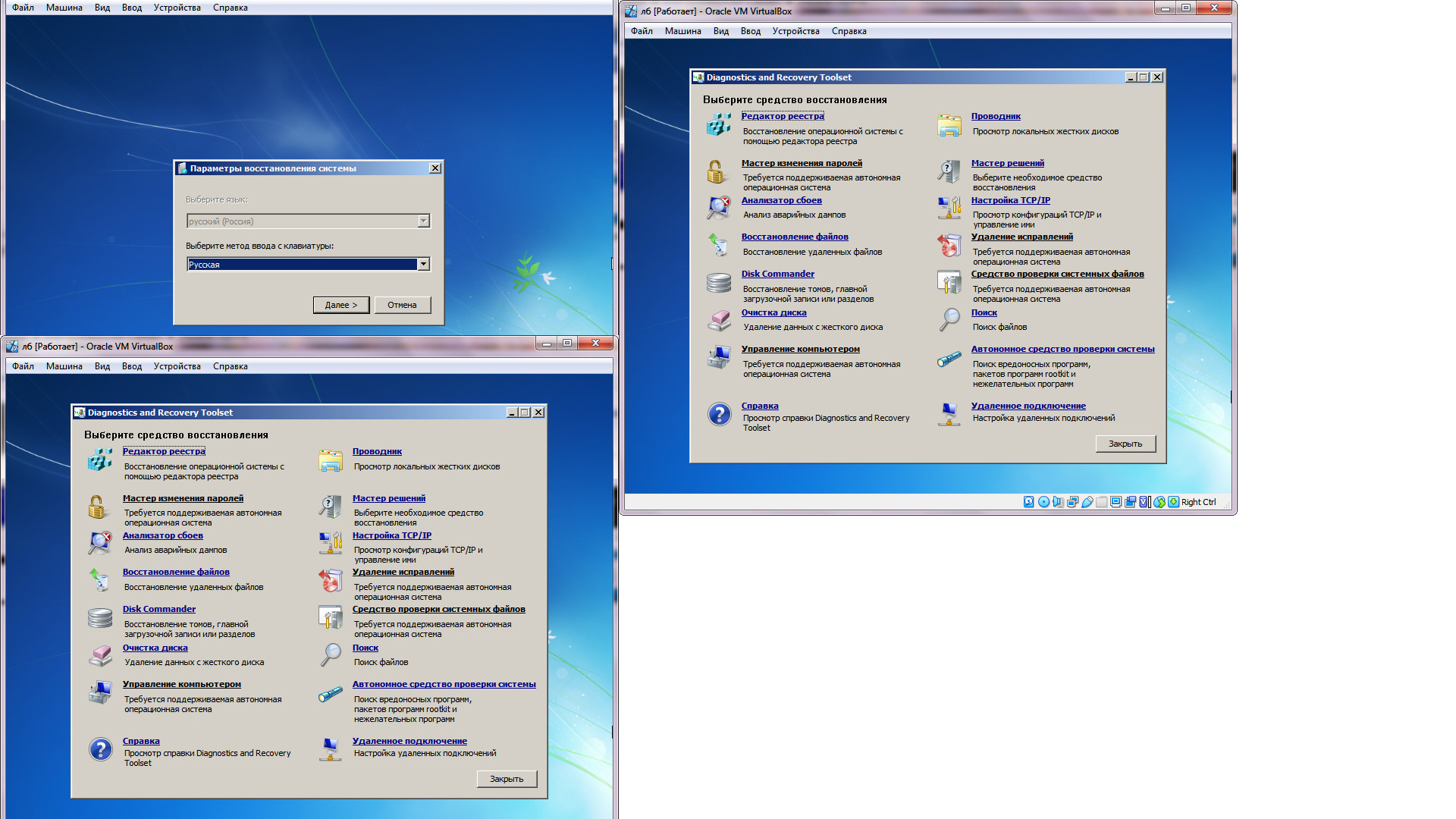The height and width of the screenshot is (819, 1456).
Task: Open the "русский (Россия)" language dropdown
Action: 423,221
